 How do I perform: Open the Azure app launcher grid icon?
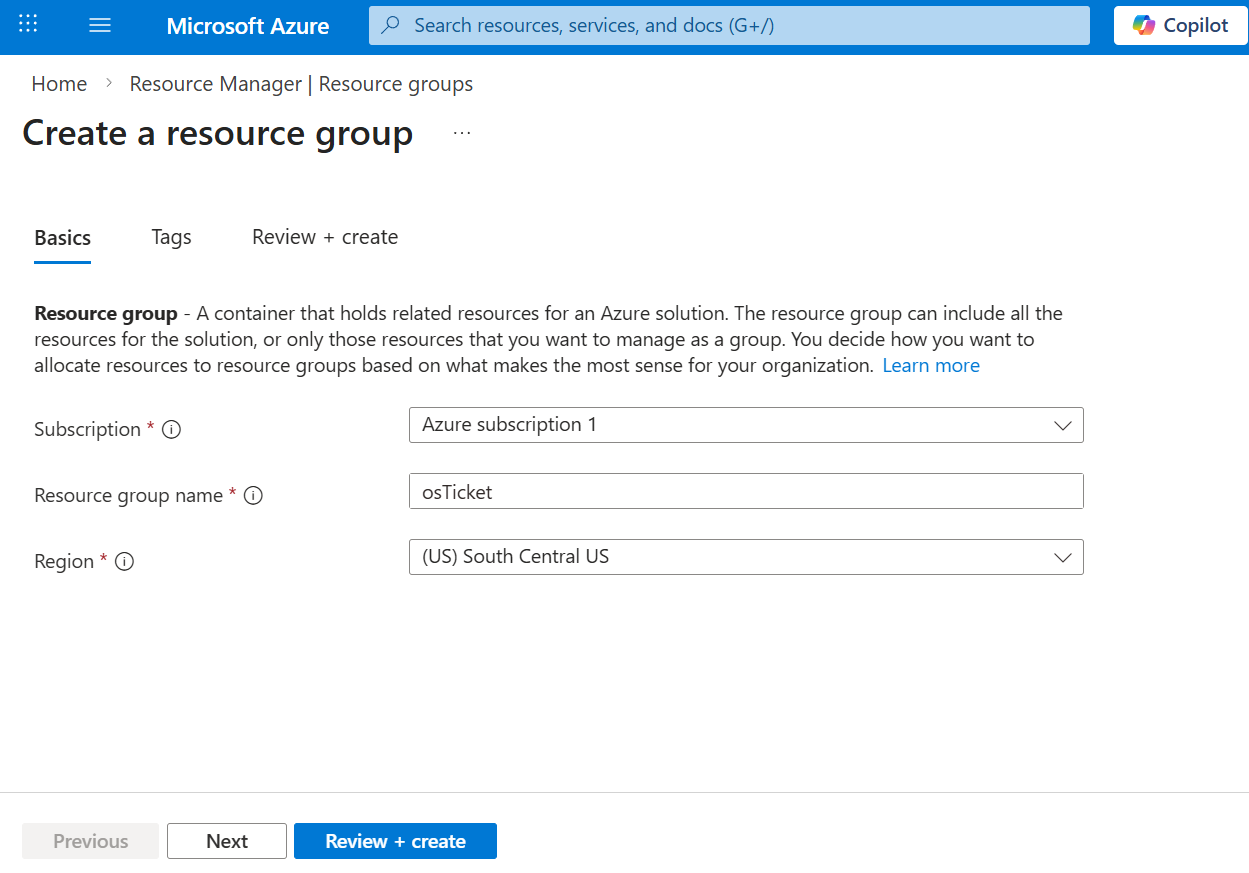pyautogui.click(x=28, y=25)
